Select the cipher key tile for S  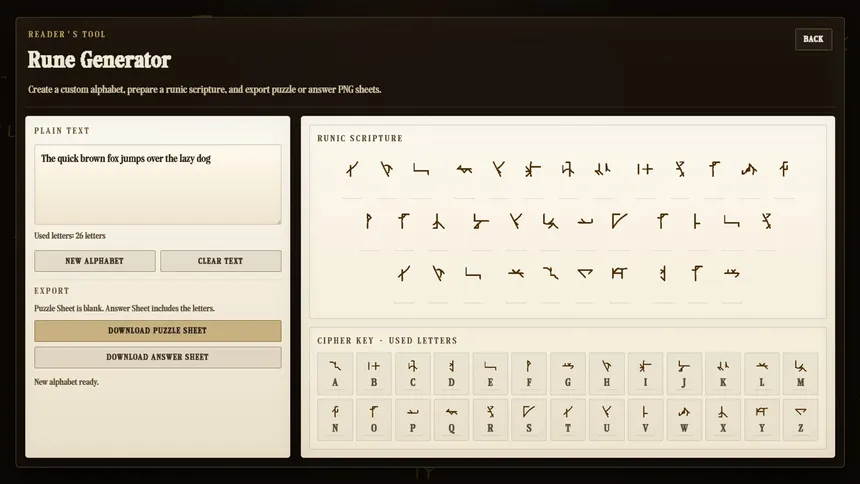(529, 420)
